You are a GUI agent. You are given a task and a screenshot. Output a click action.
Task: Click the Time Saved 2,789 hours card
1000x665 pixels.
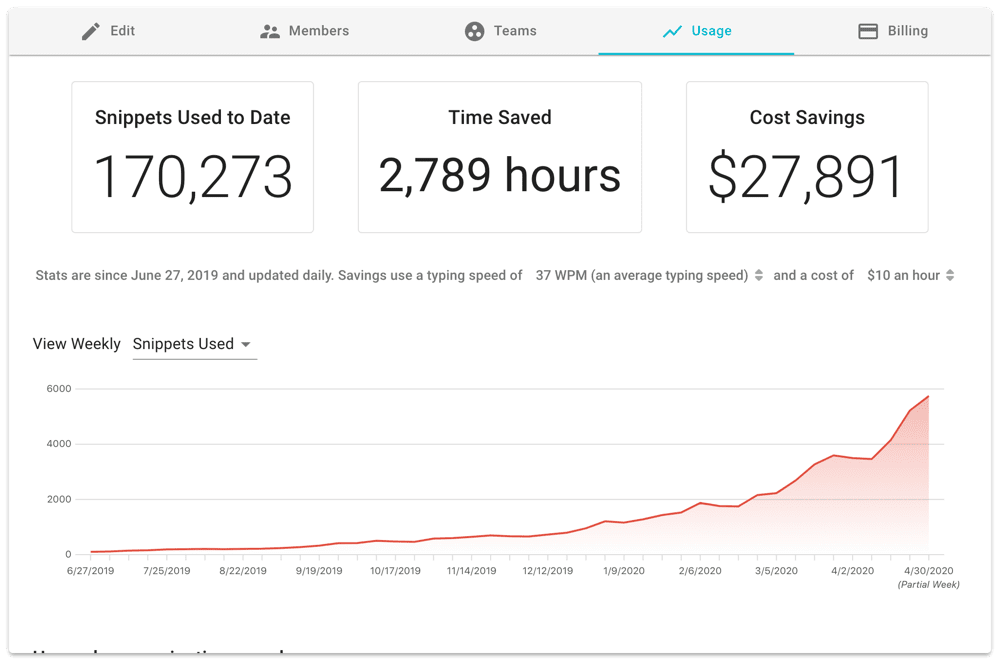500,157
